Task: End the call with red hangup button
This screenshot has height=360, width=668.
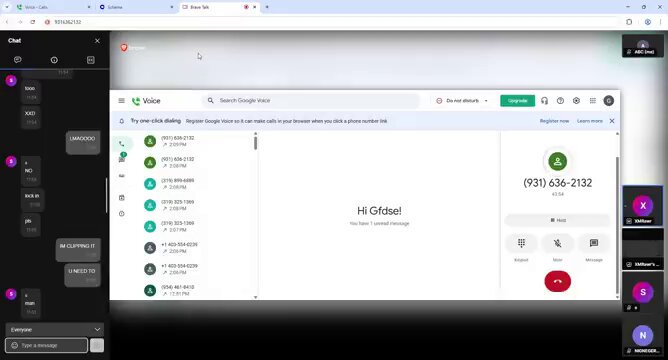Action: click(x=557, y=282)
